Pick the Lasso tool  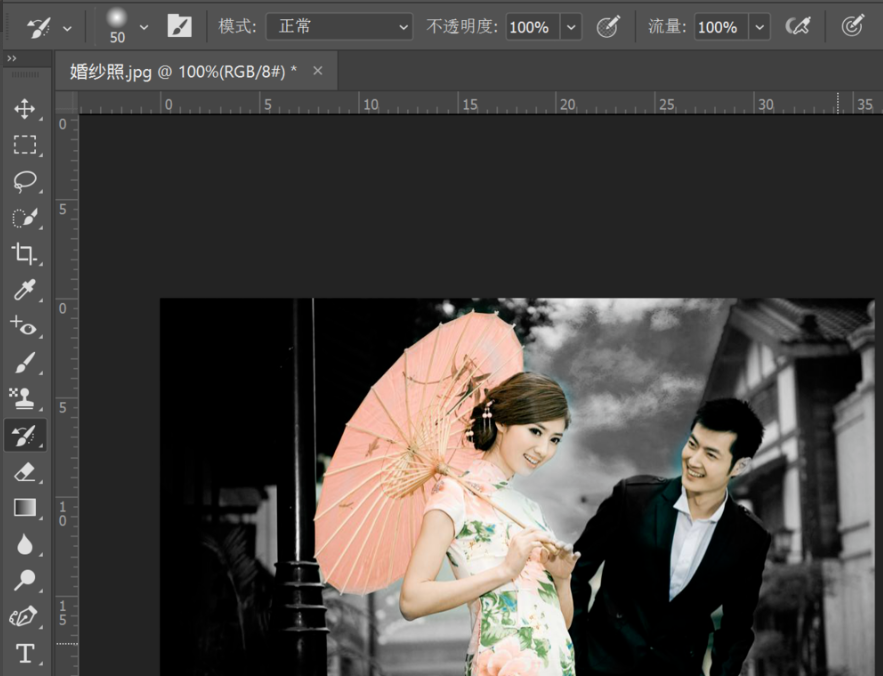point(24,181)
